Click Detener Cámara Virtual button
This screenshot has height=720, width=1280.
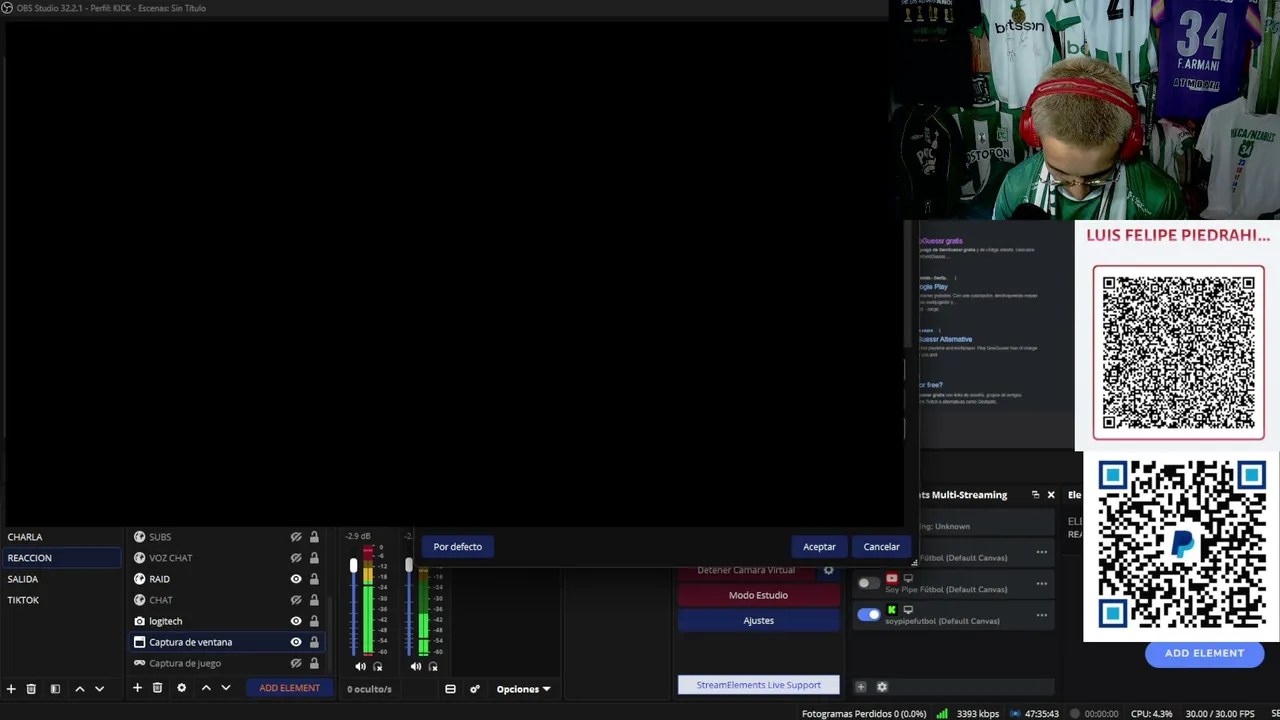tap(746, 571)
